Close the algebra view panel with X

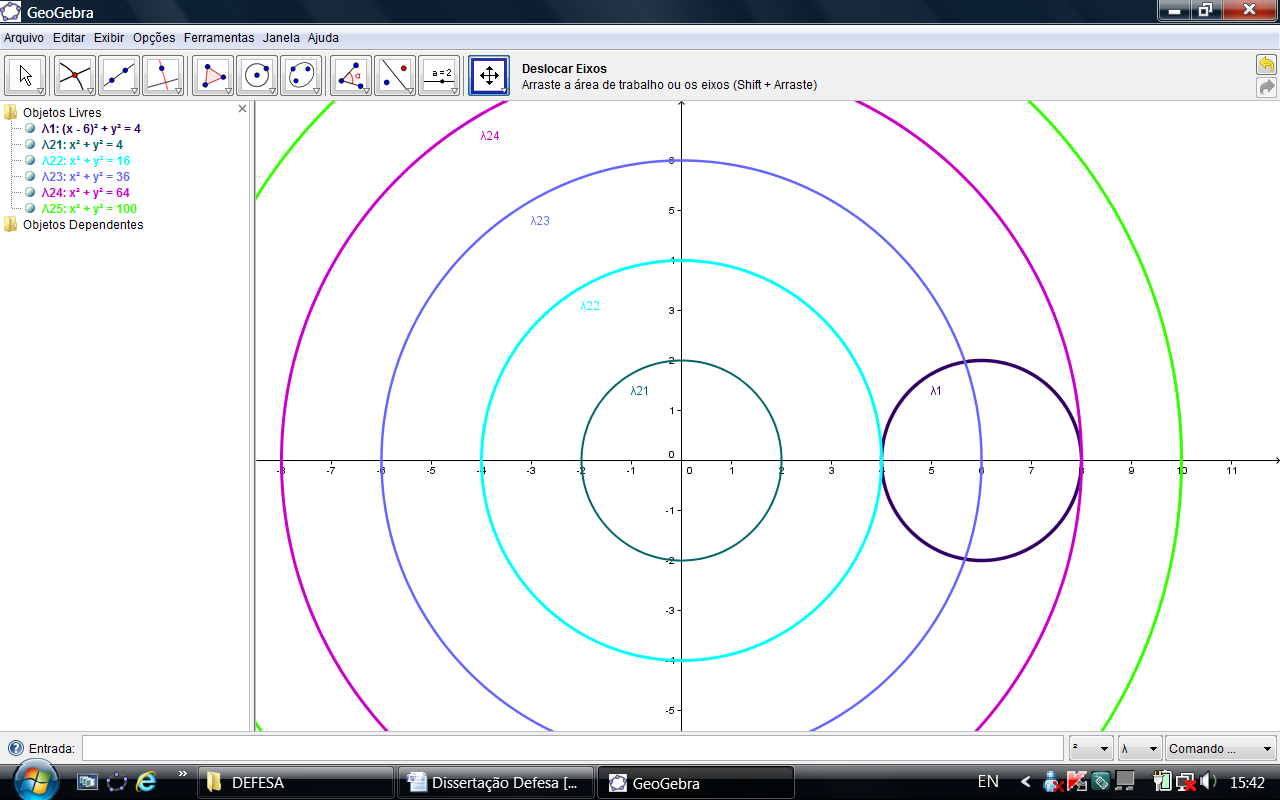click(x=242, y=108)
